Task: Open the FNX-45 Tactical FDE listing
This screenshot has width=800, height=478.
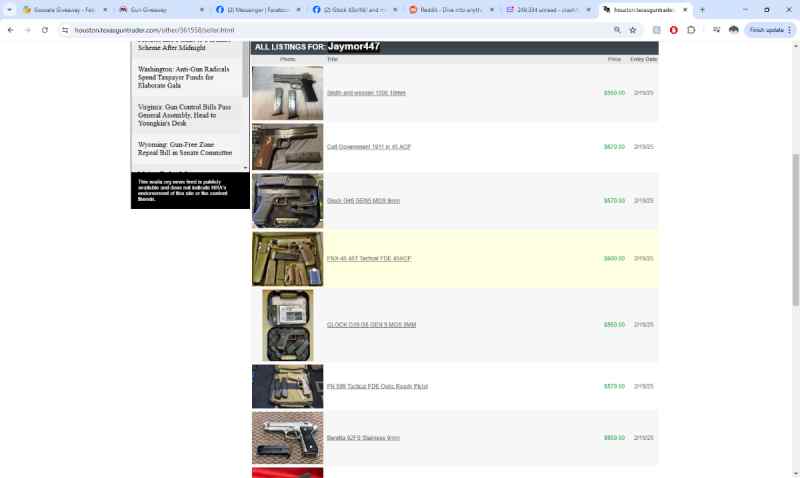Action: click(x=368, y=259)
